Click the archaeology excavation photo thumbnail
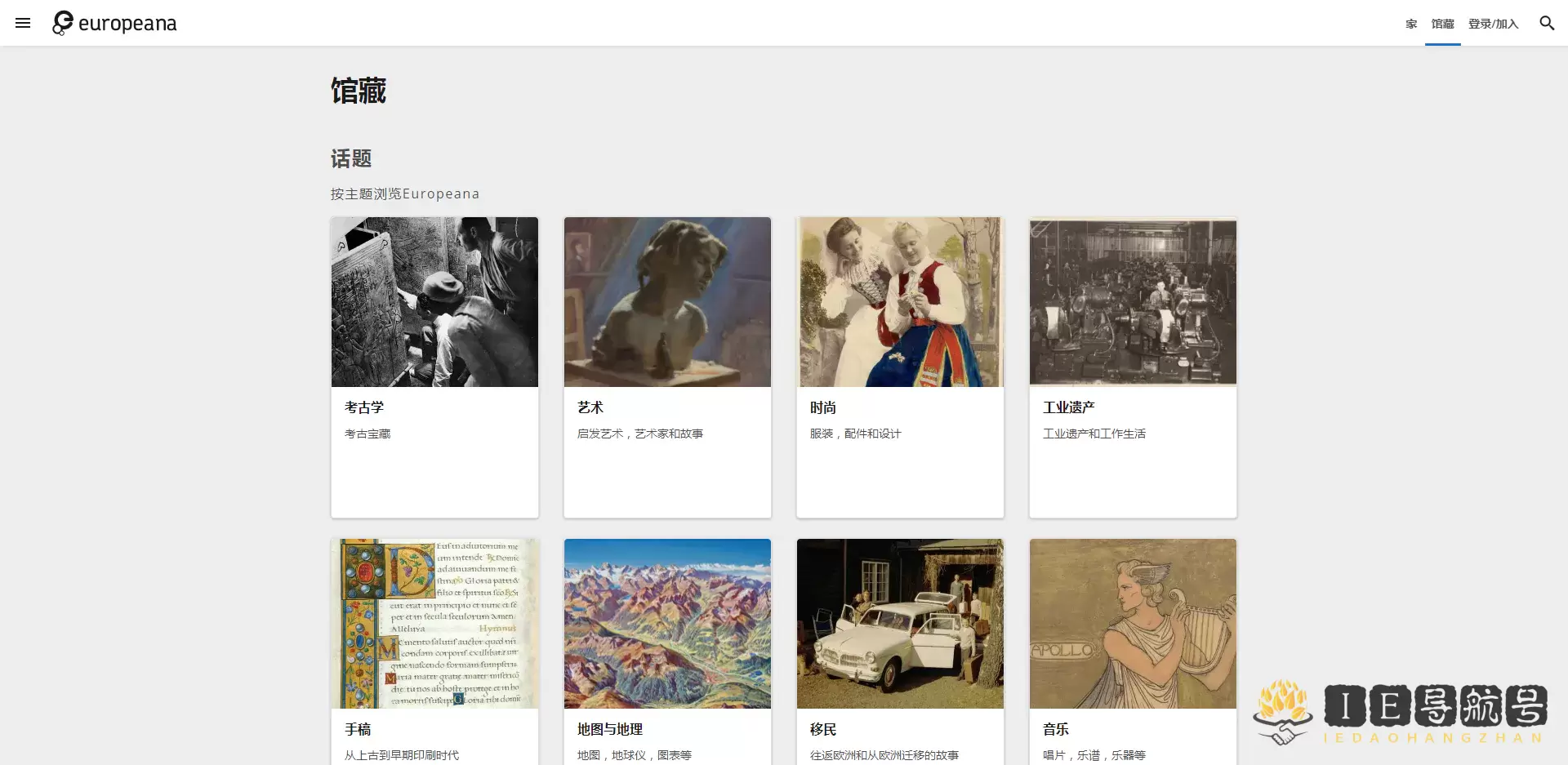This screenshot has height=765, width=1568. 434,301
